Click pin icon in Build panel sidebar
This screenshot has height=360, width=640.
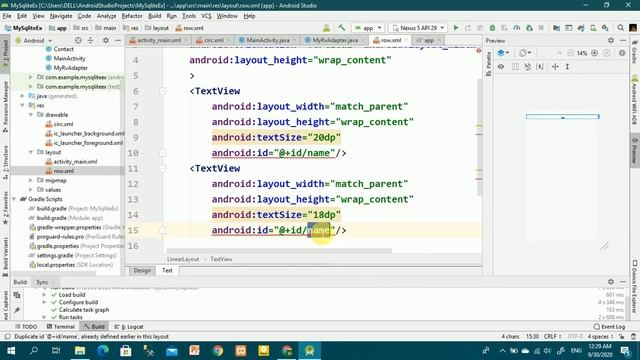(17, 310)
